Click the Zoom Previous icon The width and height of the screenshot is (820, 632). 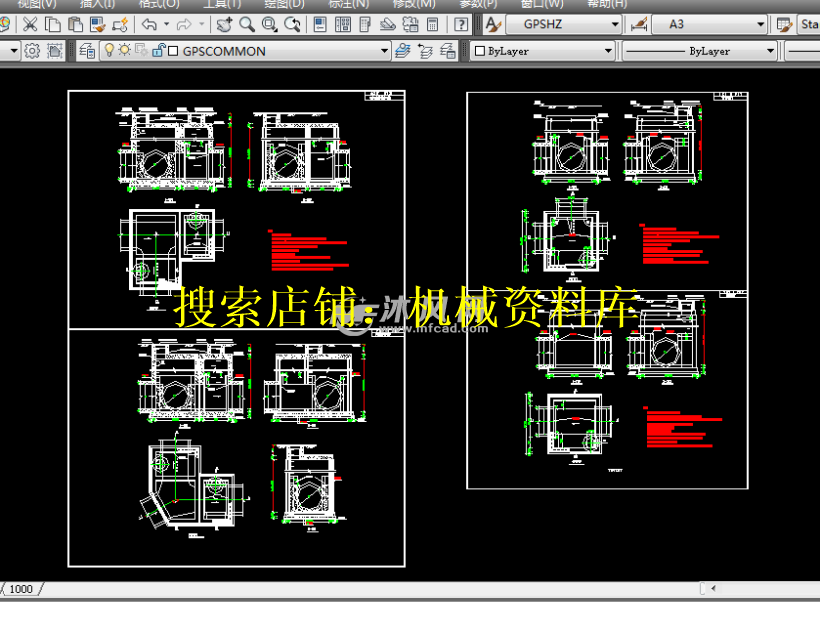pyautogui.click(x=292, y=24)
